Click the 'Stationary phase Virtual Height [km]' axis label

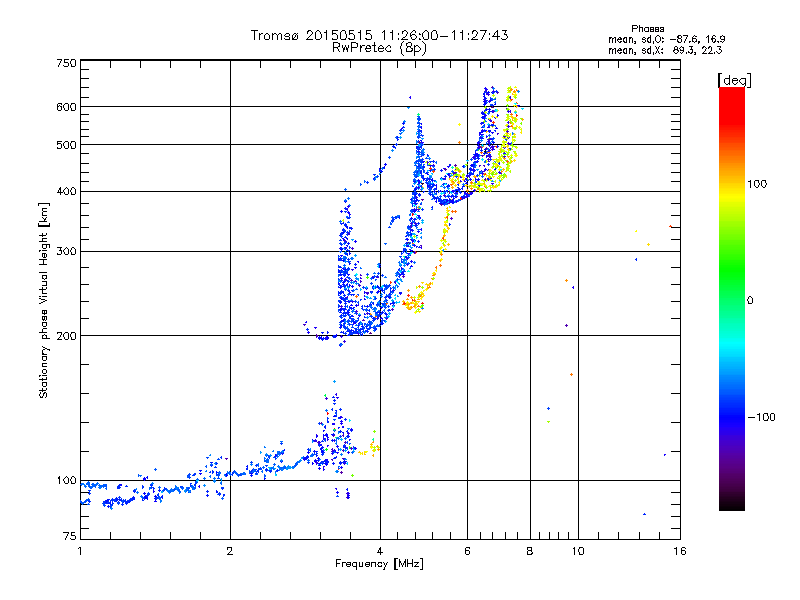(x=44, y=300)
